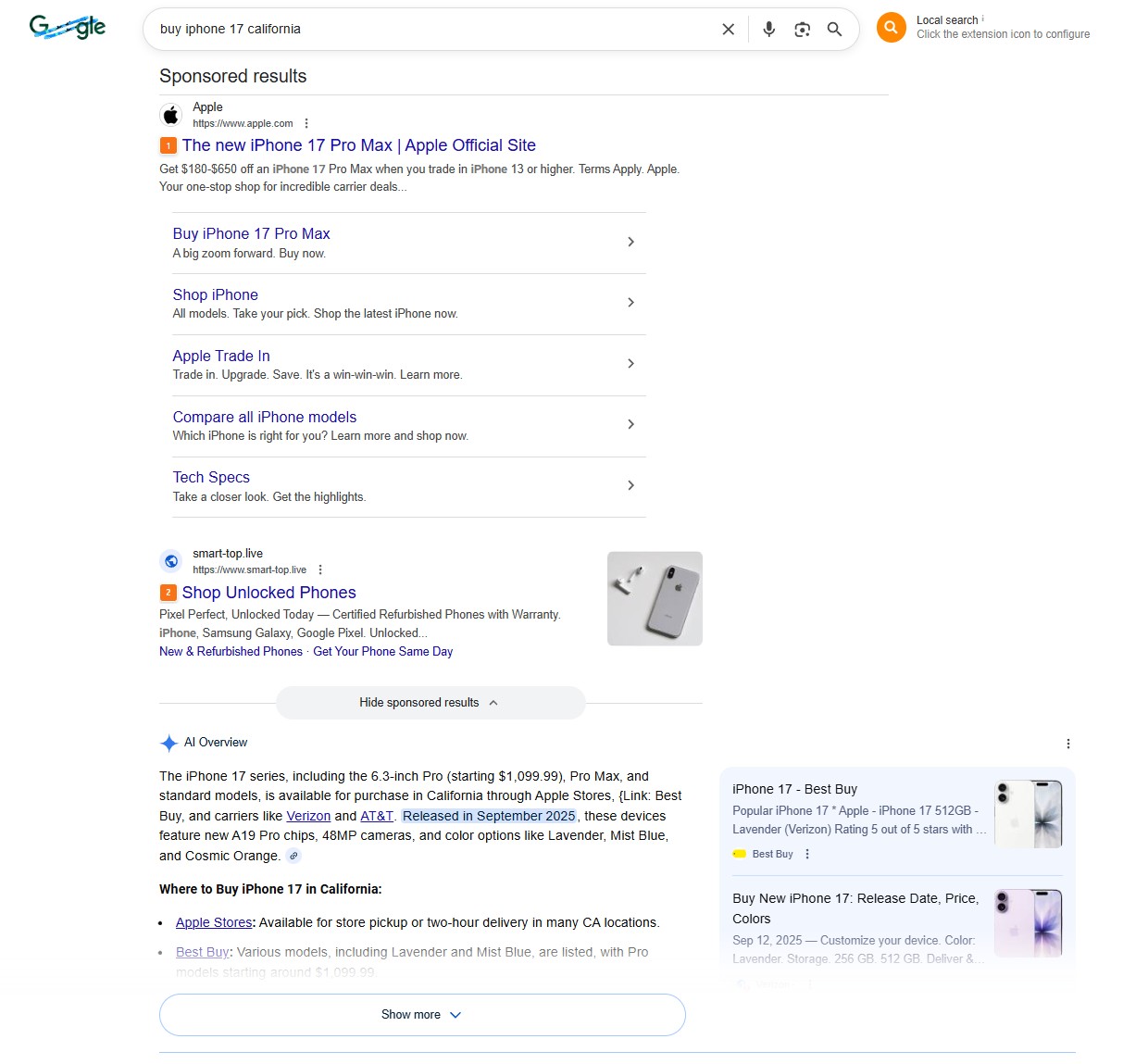1148x1064 pixels.
Task: Open Compare all iPhone models sitelink
Action: [264, 418]
